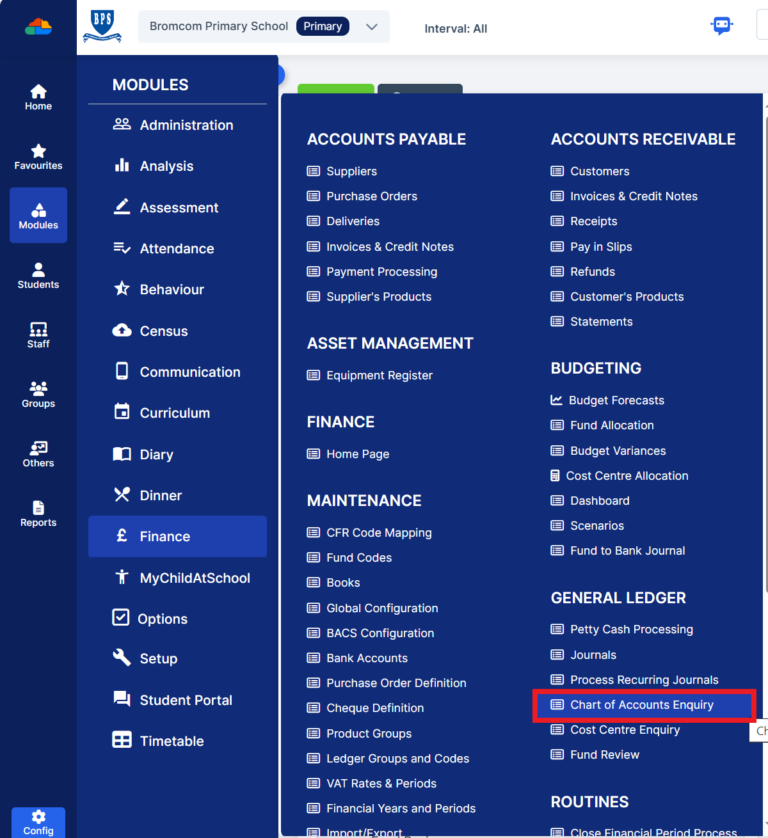This screenshot has width=768, height=838.
Task: Click the BPS school crest logo
Action: coord(102,27)
